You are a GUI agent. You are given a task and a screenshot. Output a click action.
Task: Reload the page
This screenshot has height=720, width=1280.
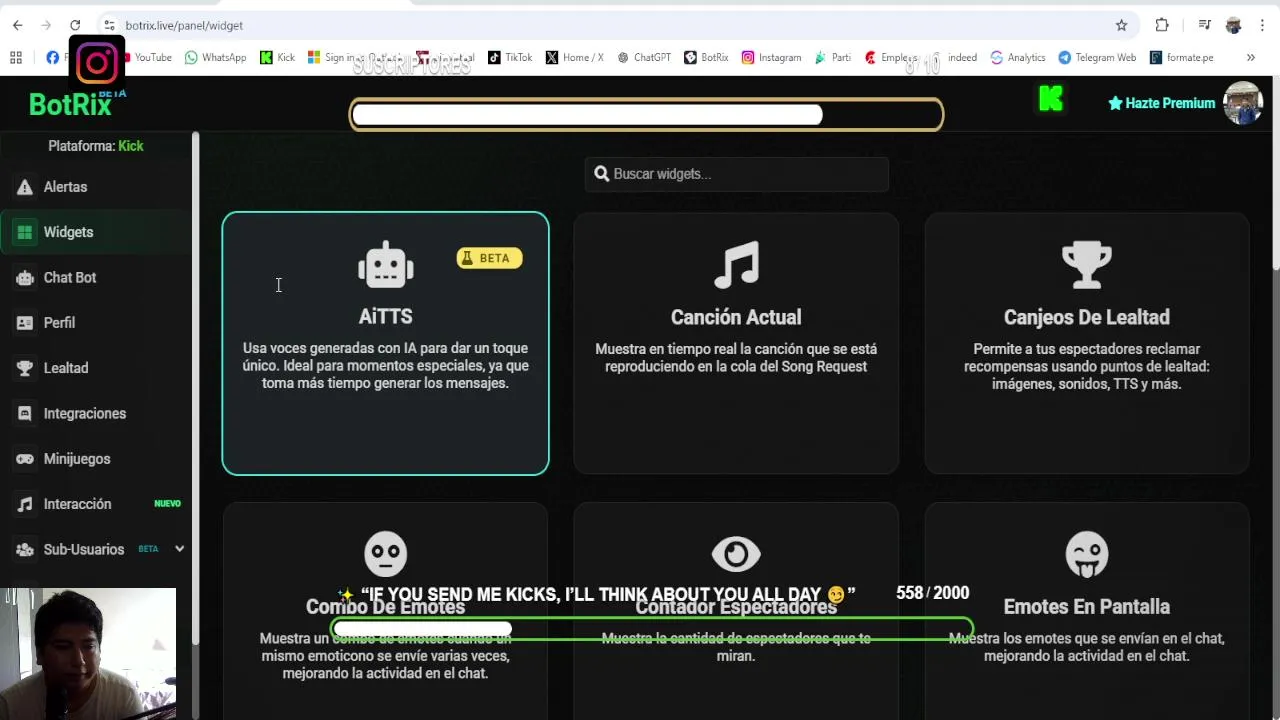(75, 25)
